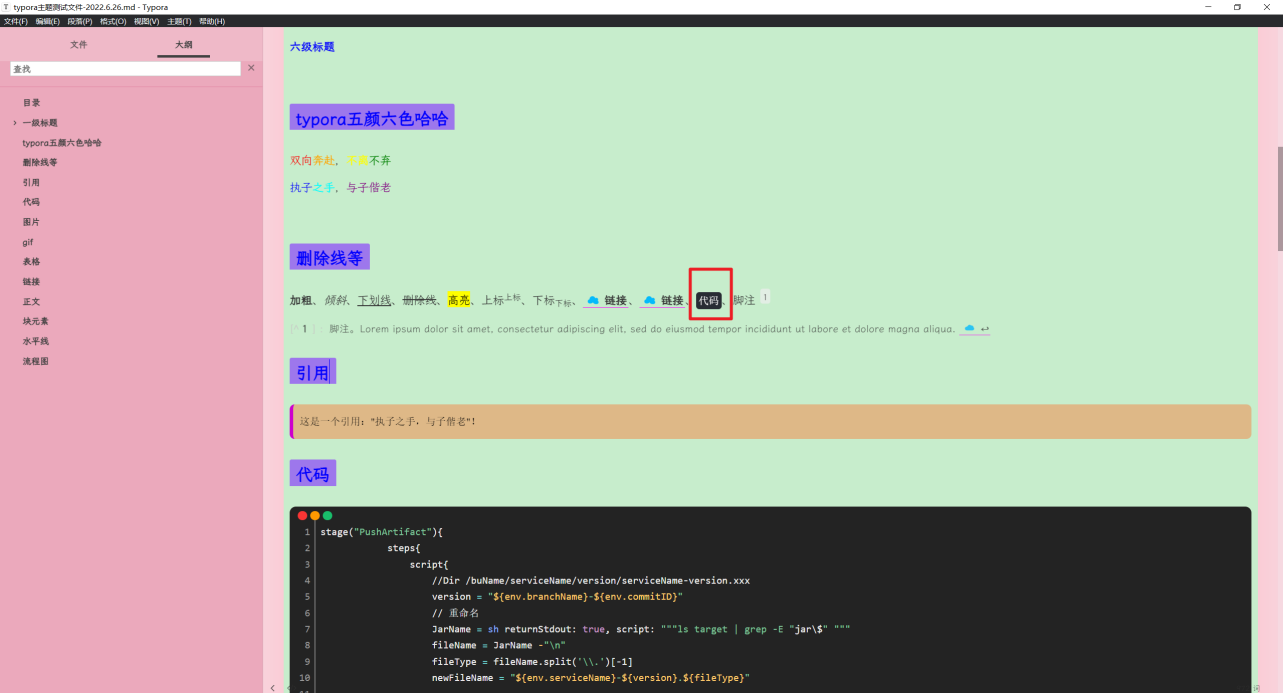1283x693 pixels.
Task: Click the typora五颜六色哈哈 heading in document
Action: tap(372, 118)
